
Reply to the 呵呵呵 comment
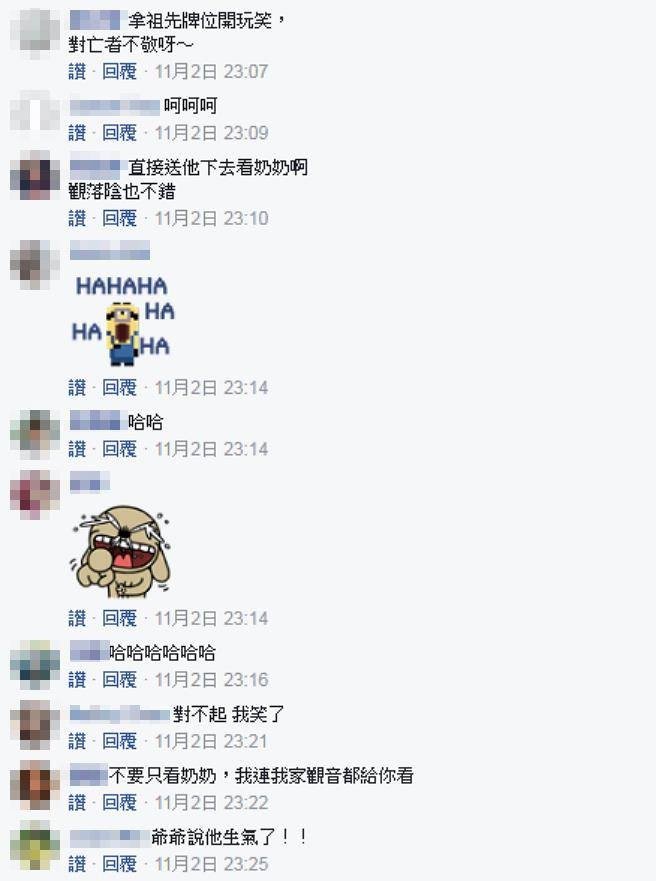pyautogui.click(x=119, y=133)
